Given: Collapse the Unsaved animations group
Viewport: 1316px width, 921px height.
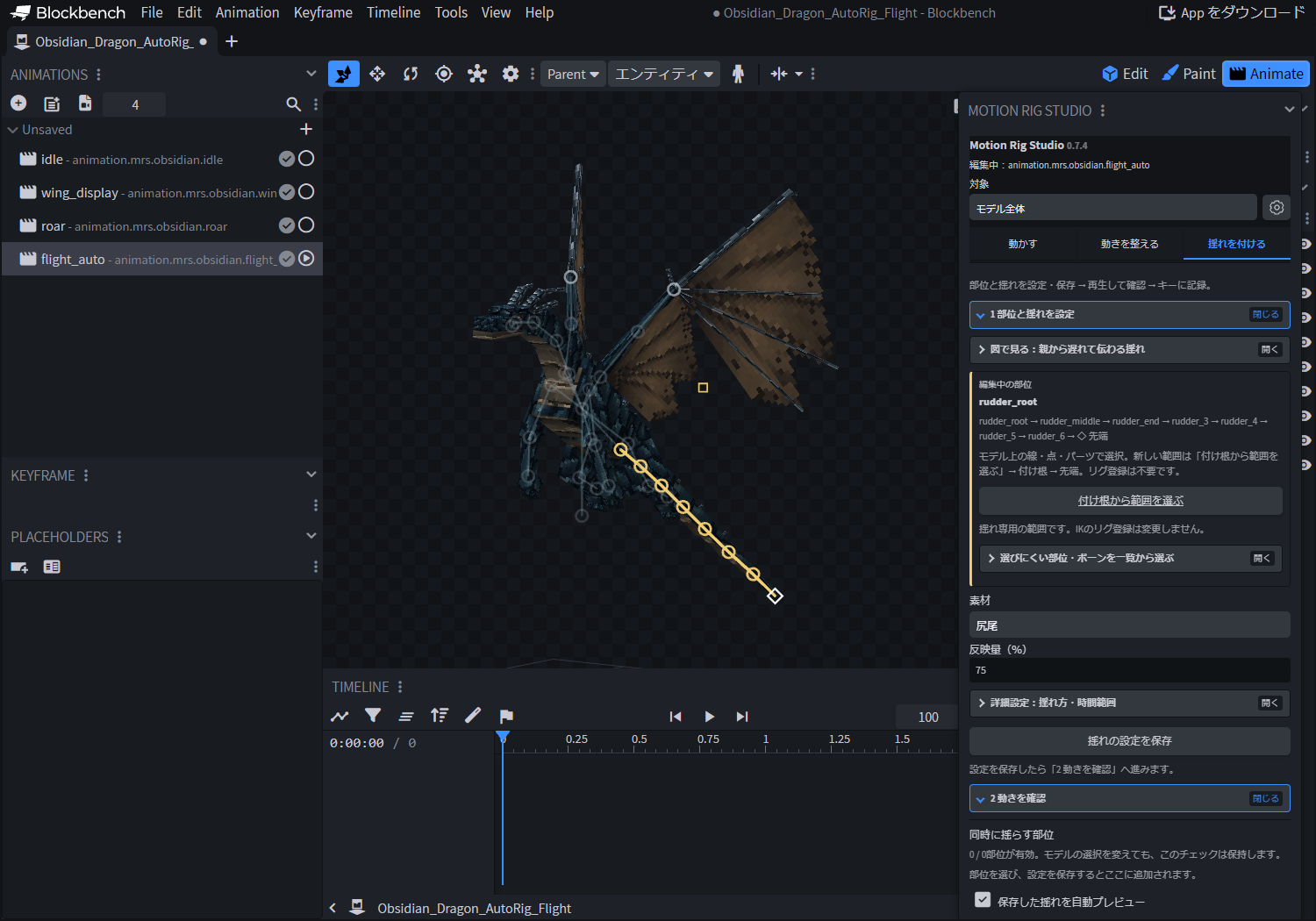Looking at the screenshot, I should [13, 130].
